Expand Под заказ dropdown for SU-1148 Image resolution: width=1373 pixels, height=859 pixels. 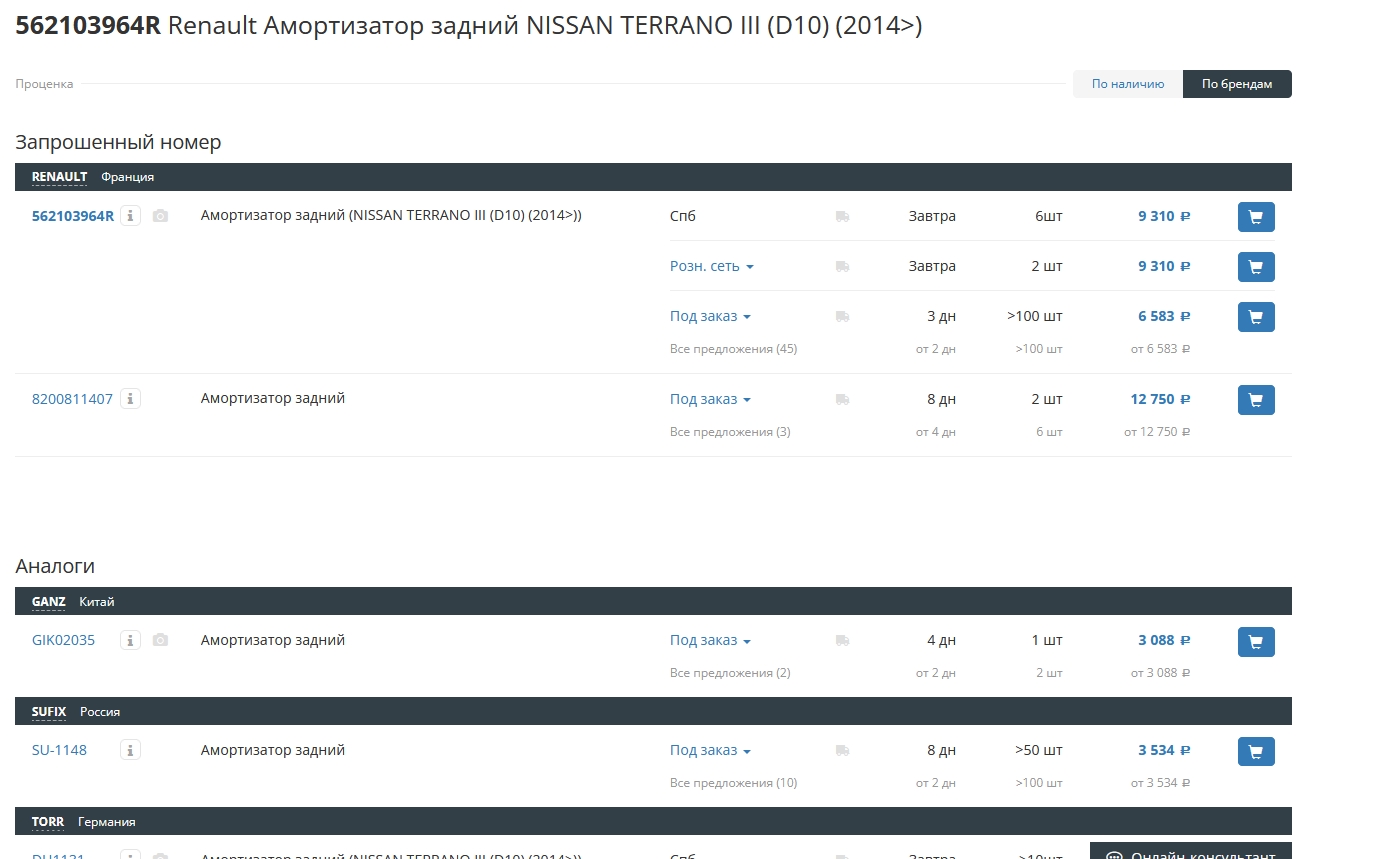click(710, 750)
